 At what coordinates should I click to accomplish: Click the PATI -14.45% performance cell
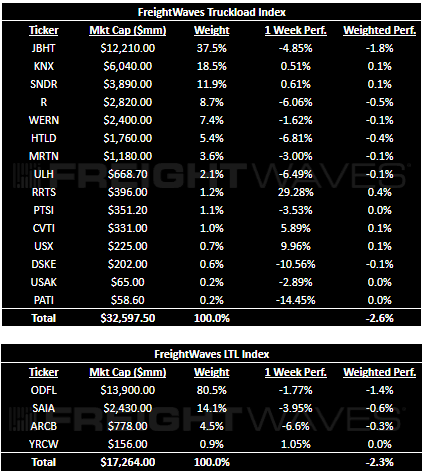296,300
